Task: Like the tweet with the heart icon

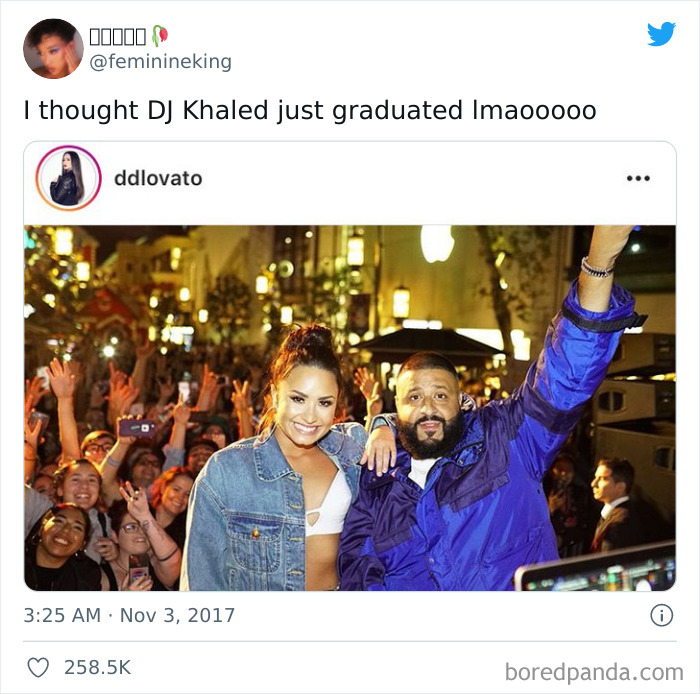Action: click(38, 667)
